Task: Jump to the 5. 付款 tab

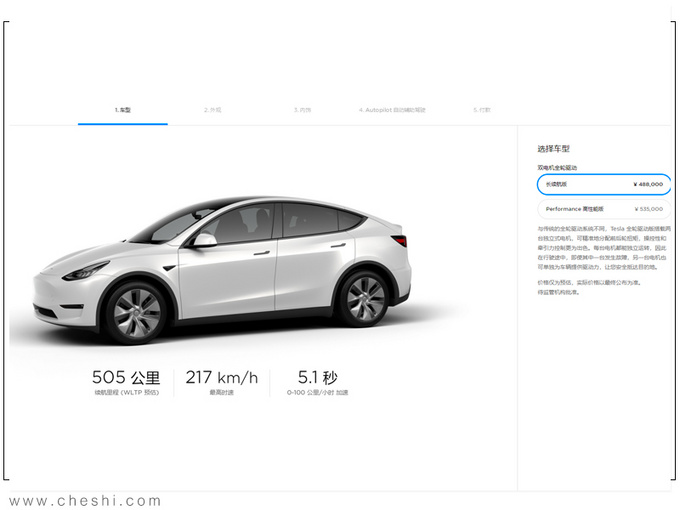Action: coord(482,109)
